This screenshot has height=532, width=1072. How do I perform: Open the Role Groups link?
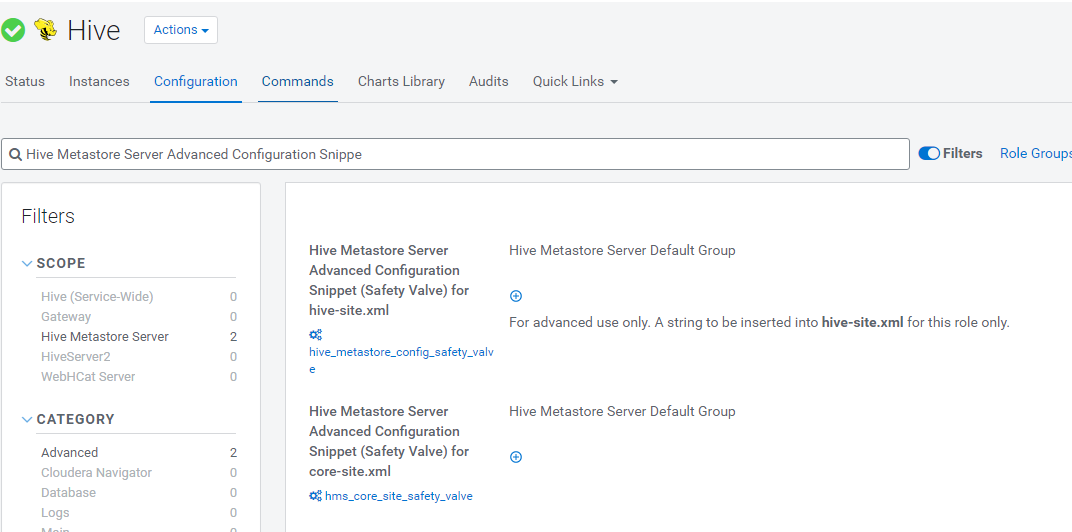tap(1035, 154)
